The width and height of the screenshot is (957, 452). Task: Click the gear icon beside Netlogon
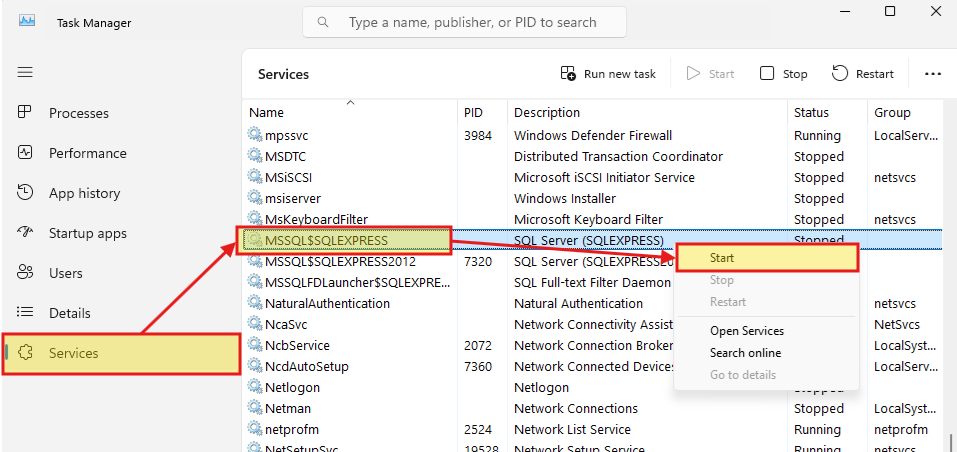click(254, 387)
